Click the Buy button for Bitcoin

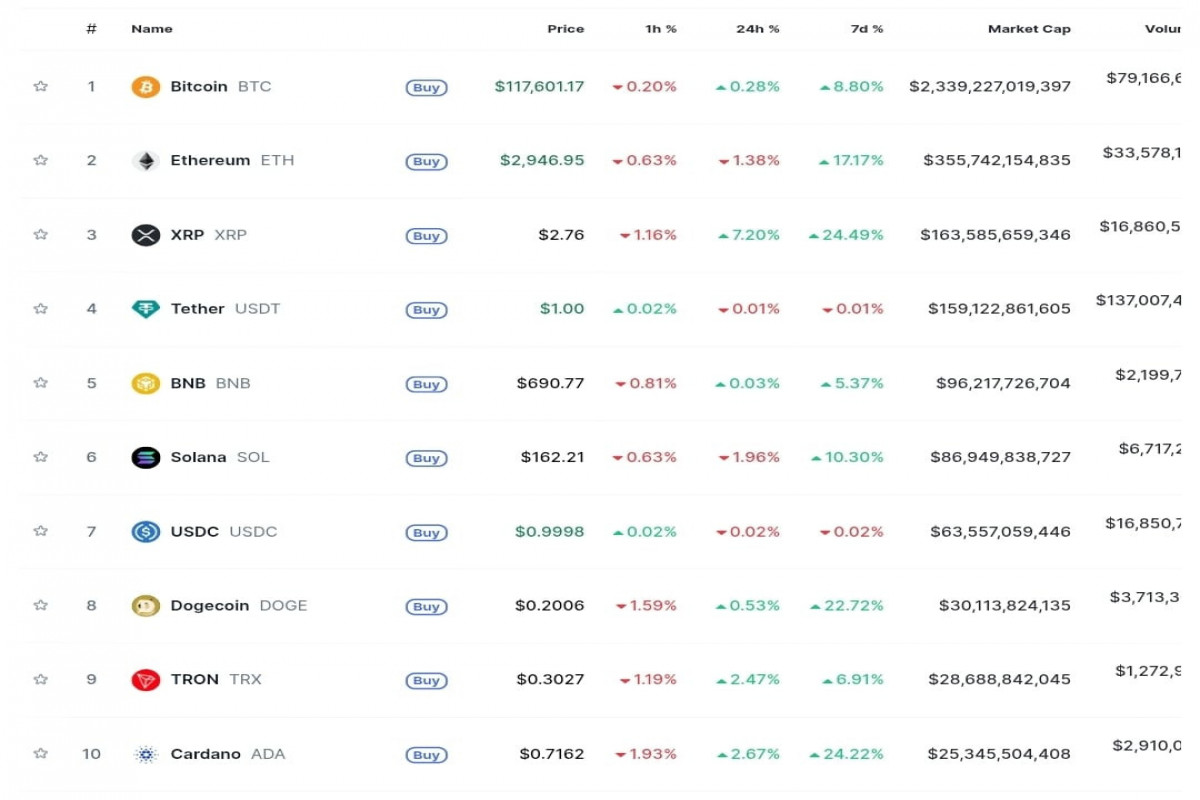click(x=426, y=88)
